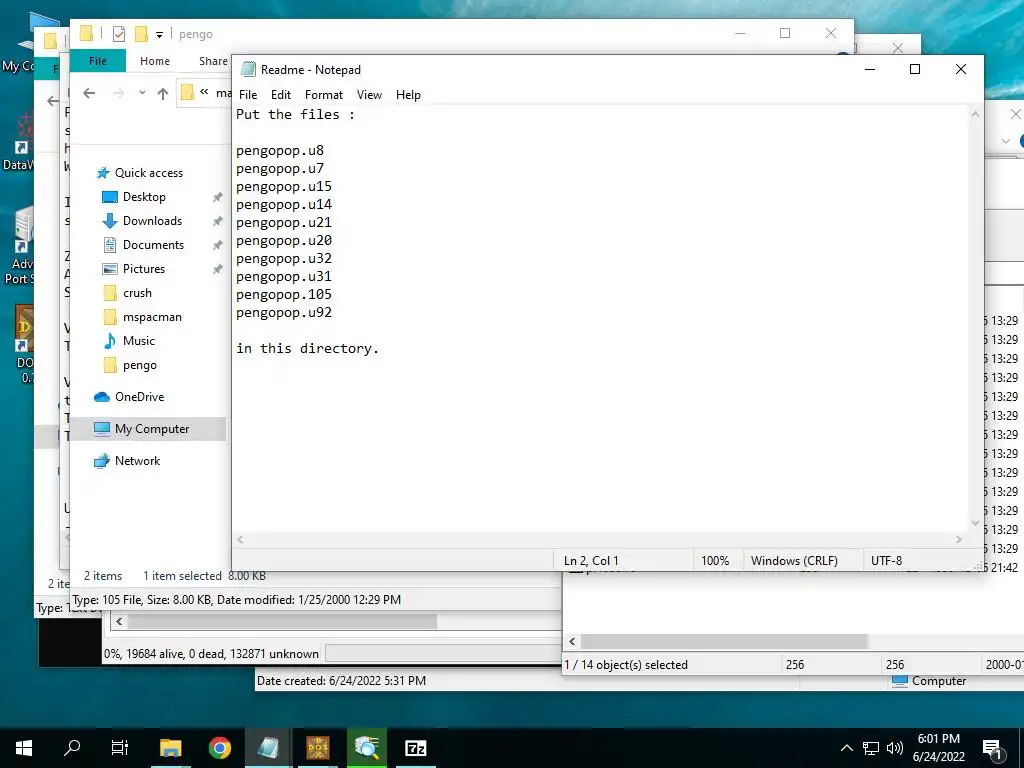Open the Share ribbon tab in Explorer
1024x768 pixels.
click(x=214, y=61)
